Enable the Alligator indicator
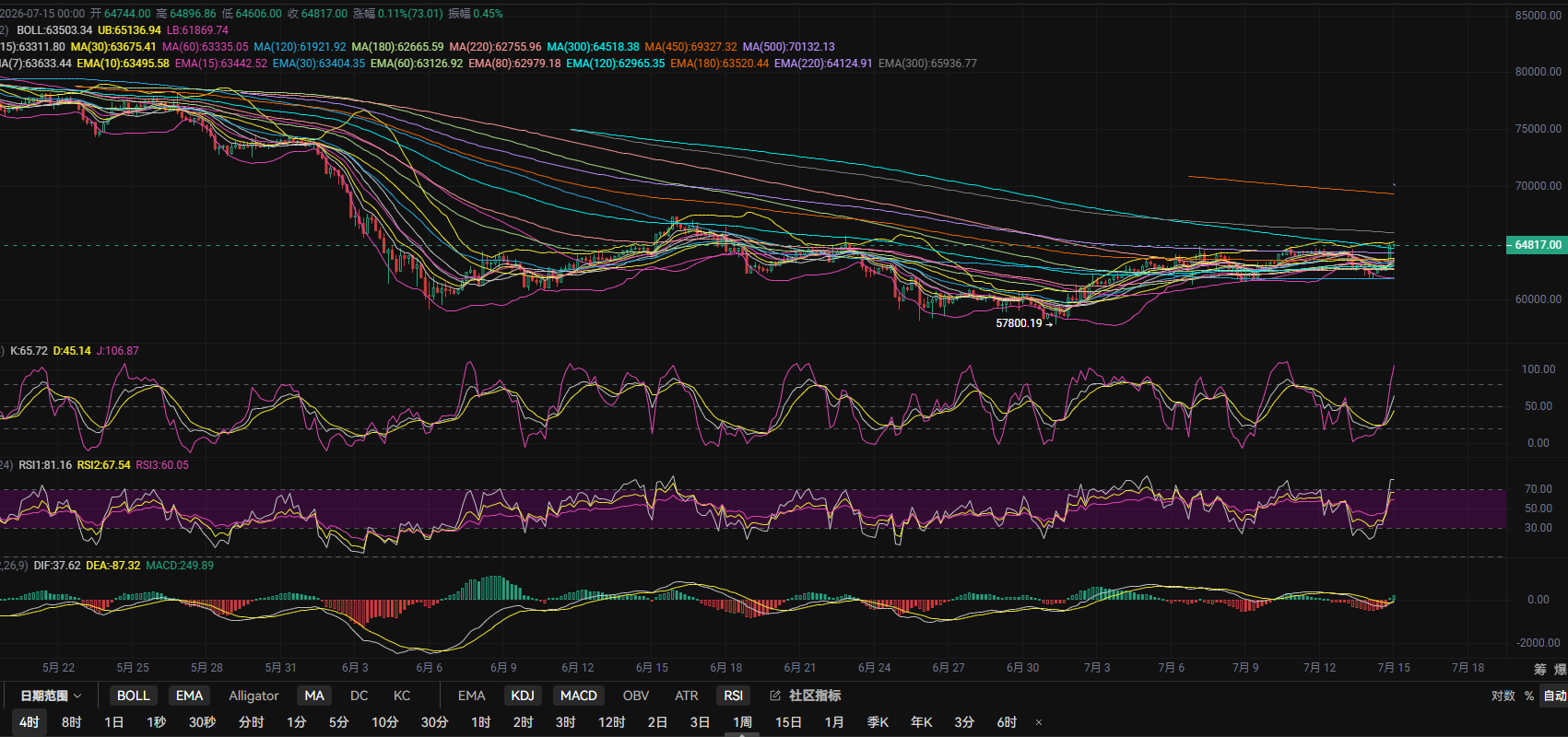 [253, 696]
